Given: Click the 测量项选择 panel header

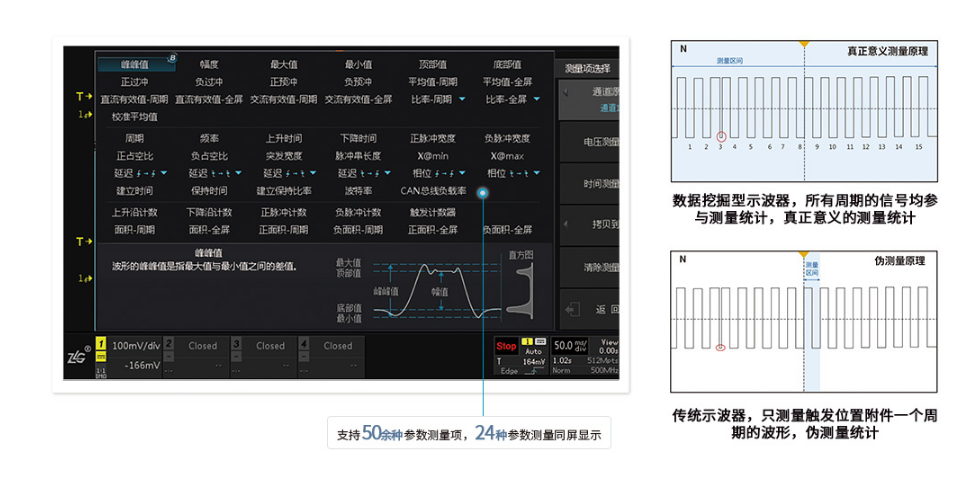Looking at the screenshot, I should tap(588, 68).
